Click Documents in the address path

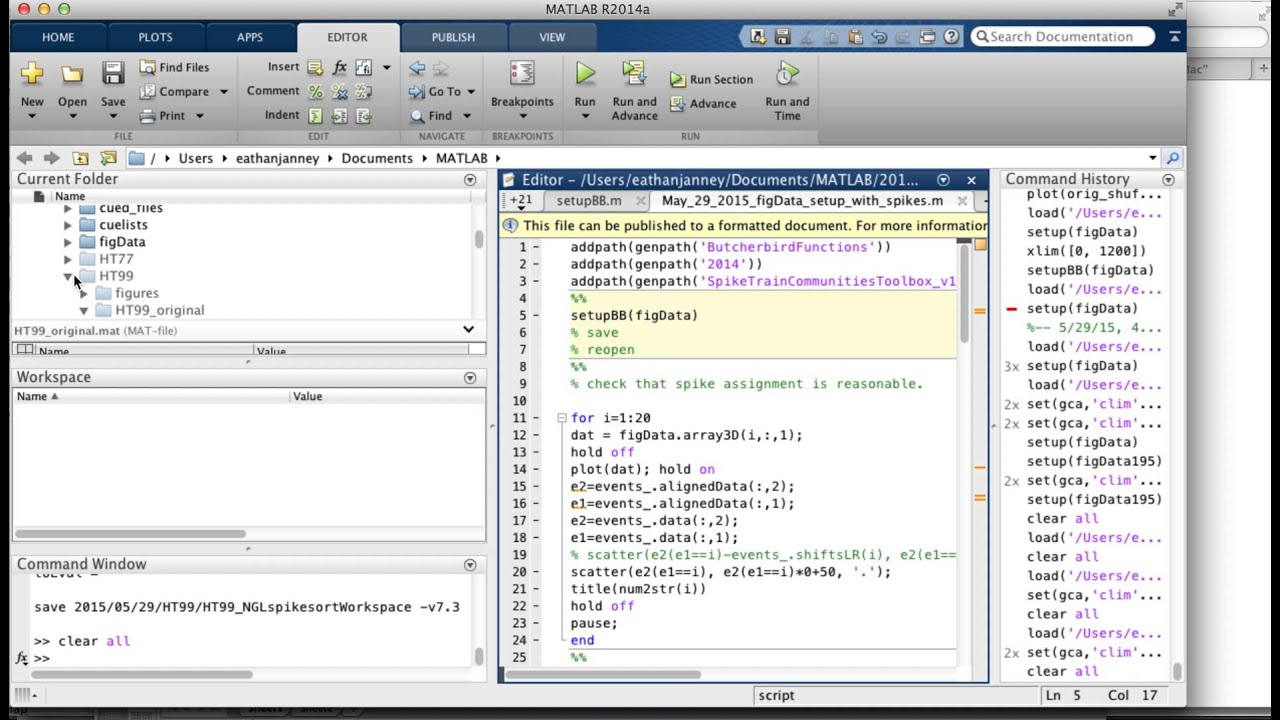pyautogui.click(x=377, y=158)
